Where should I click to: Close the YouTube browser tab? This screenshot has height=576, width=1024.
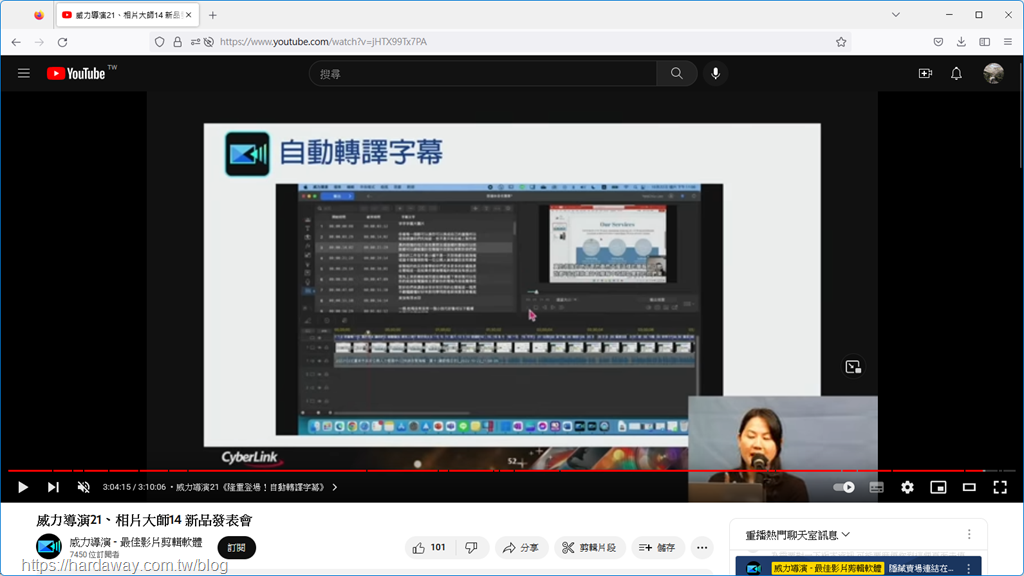click(x=189, y=15)
